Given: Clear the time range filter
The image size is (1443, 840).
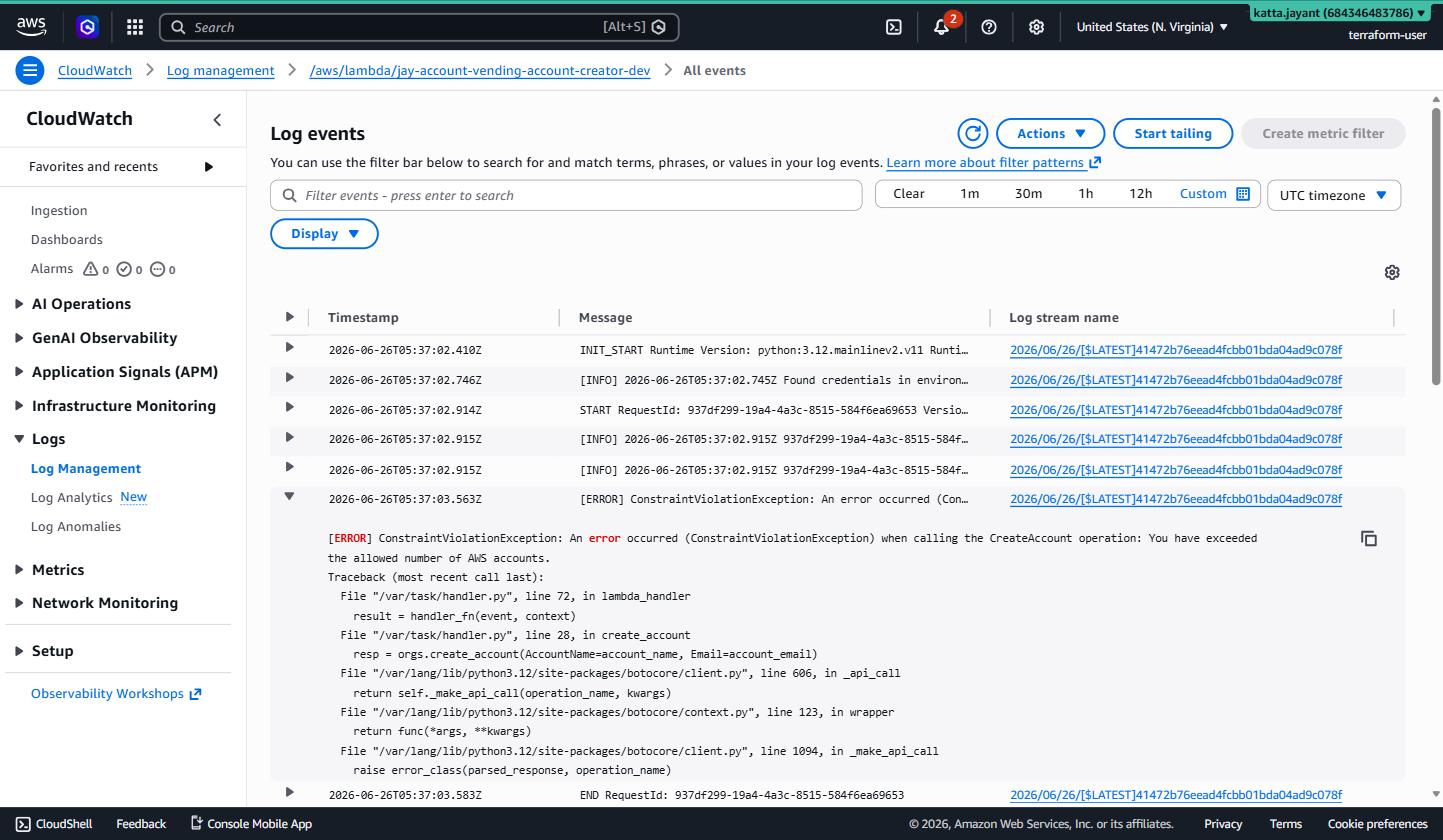Looking at the screenshot, I should pyautogui.click(x=908, y=194).
